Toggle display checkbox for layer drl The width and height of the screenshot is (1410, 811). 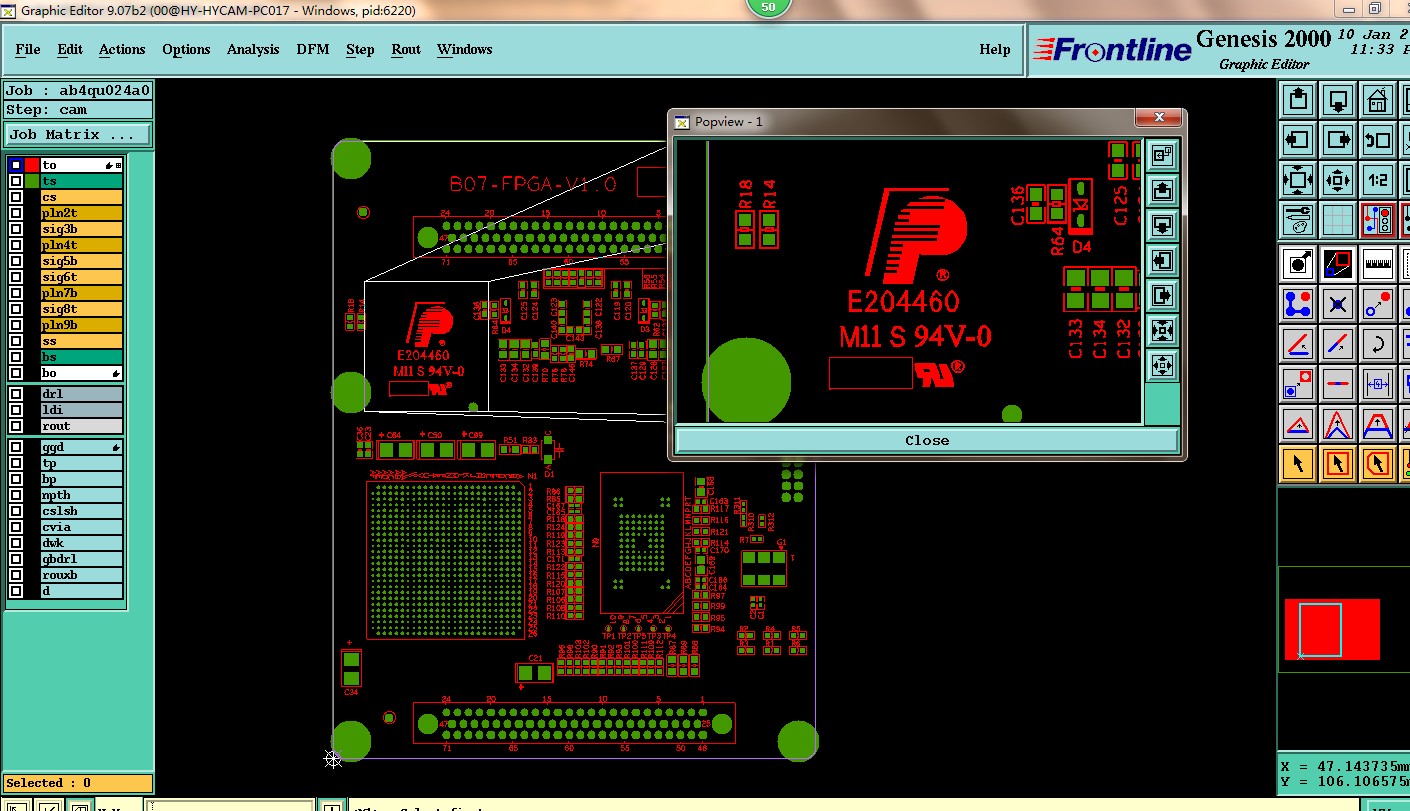[15, 394]
